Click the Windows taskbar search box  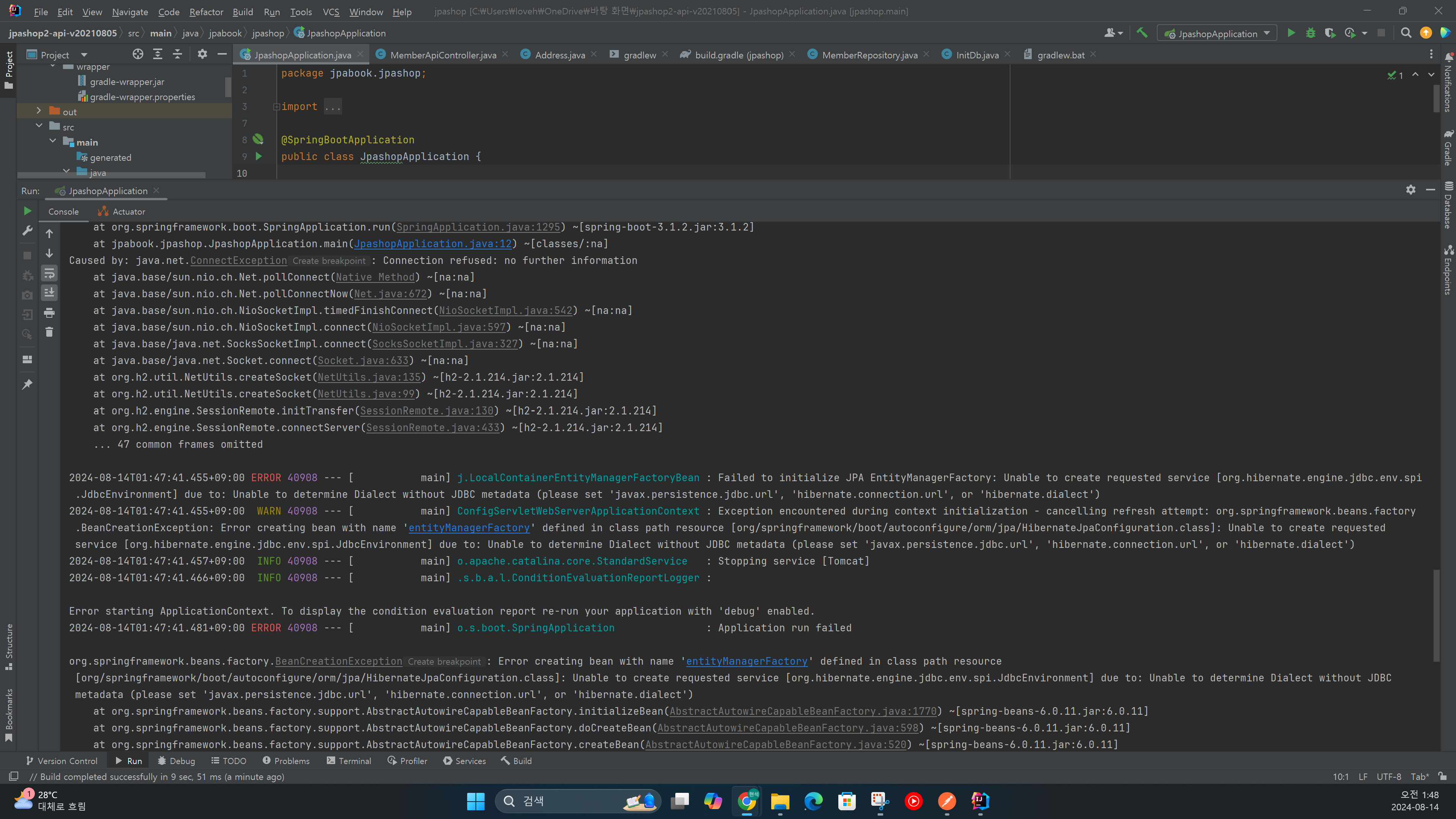click(577, 801)
